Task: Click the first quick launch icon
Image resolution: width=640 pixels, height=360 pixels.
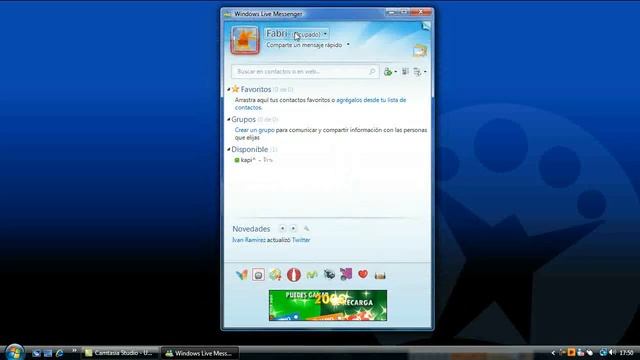Action: tap(36, 353)
